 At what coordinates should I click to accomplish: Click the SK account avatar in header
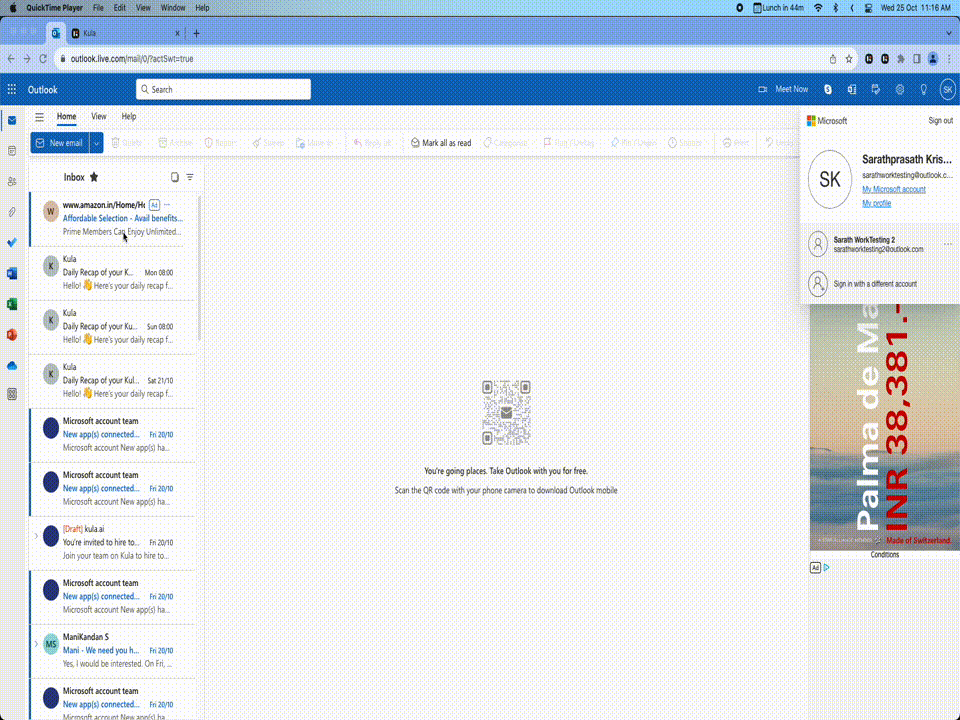click(x=947, y=89)
